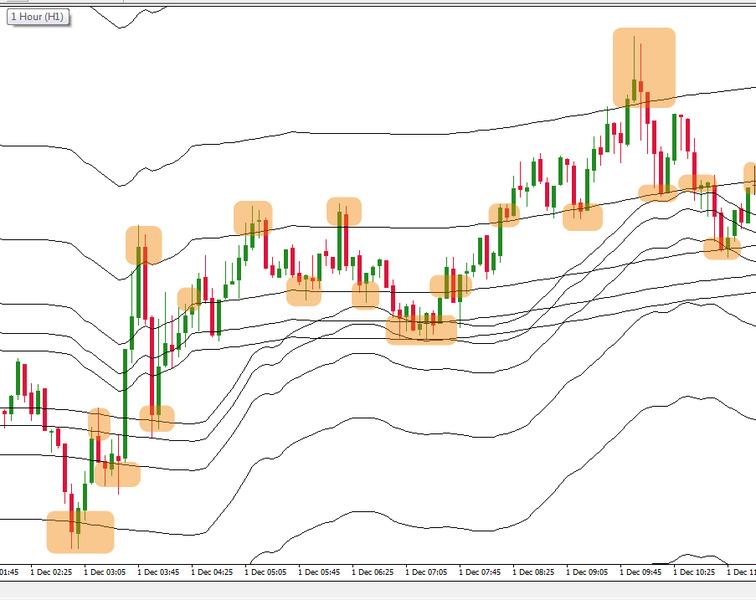Image resolution: width=756 pixels, height=600 pixels.
Task: Select the 1 Dec 07:45 axis label
Action: [479, 572]
